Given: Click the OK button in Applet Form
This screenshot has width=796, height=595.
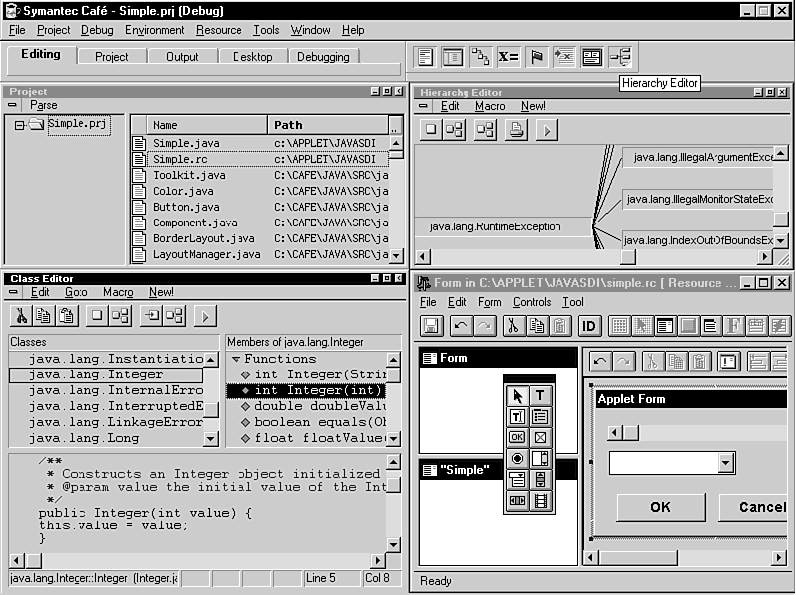Looking at the screenshot, I should 660,507.
